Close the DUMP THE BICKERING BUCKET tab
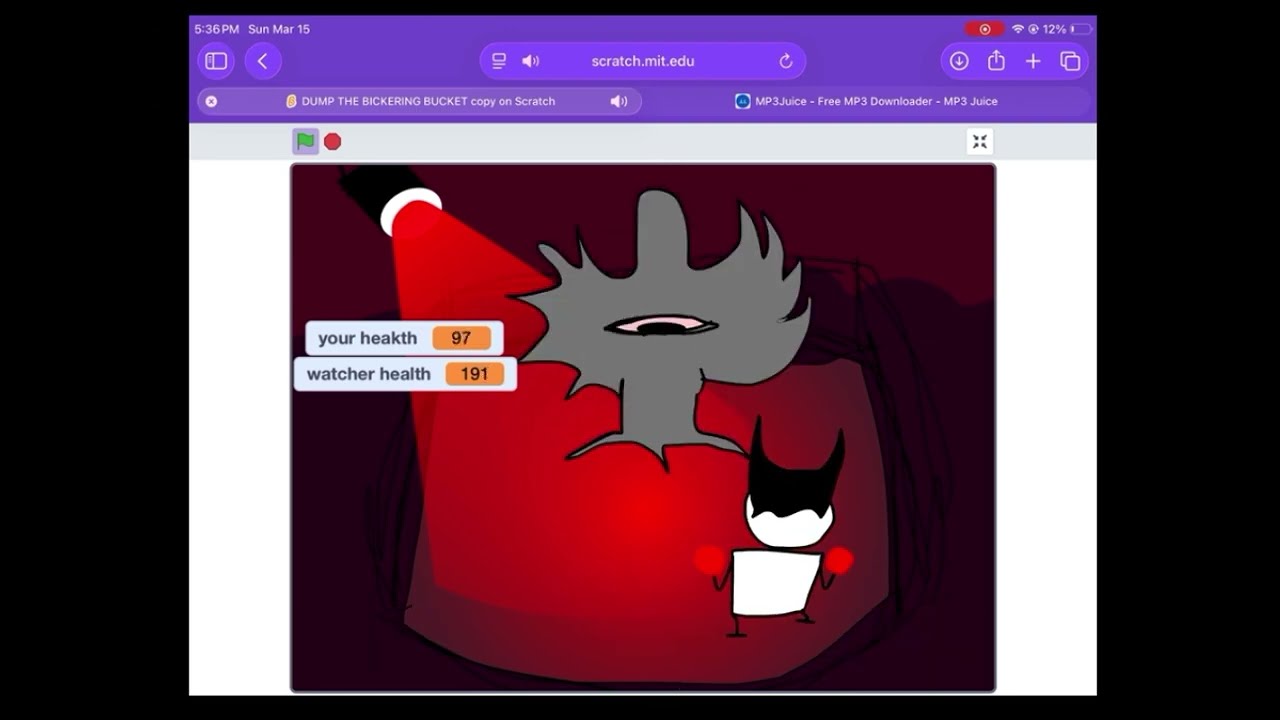 coord(211,101)
